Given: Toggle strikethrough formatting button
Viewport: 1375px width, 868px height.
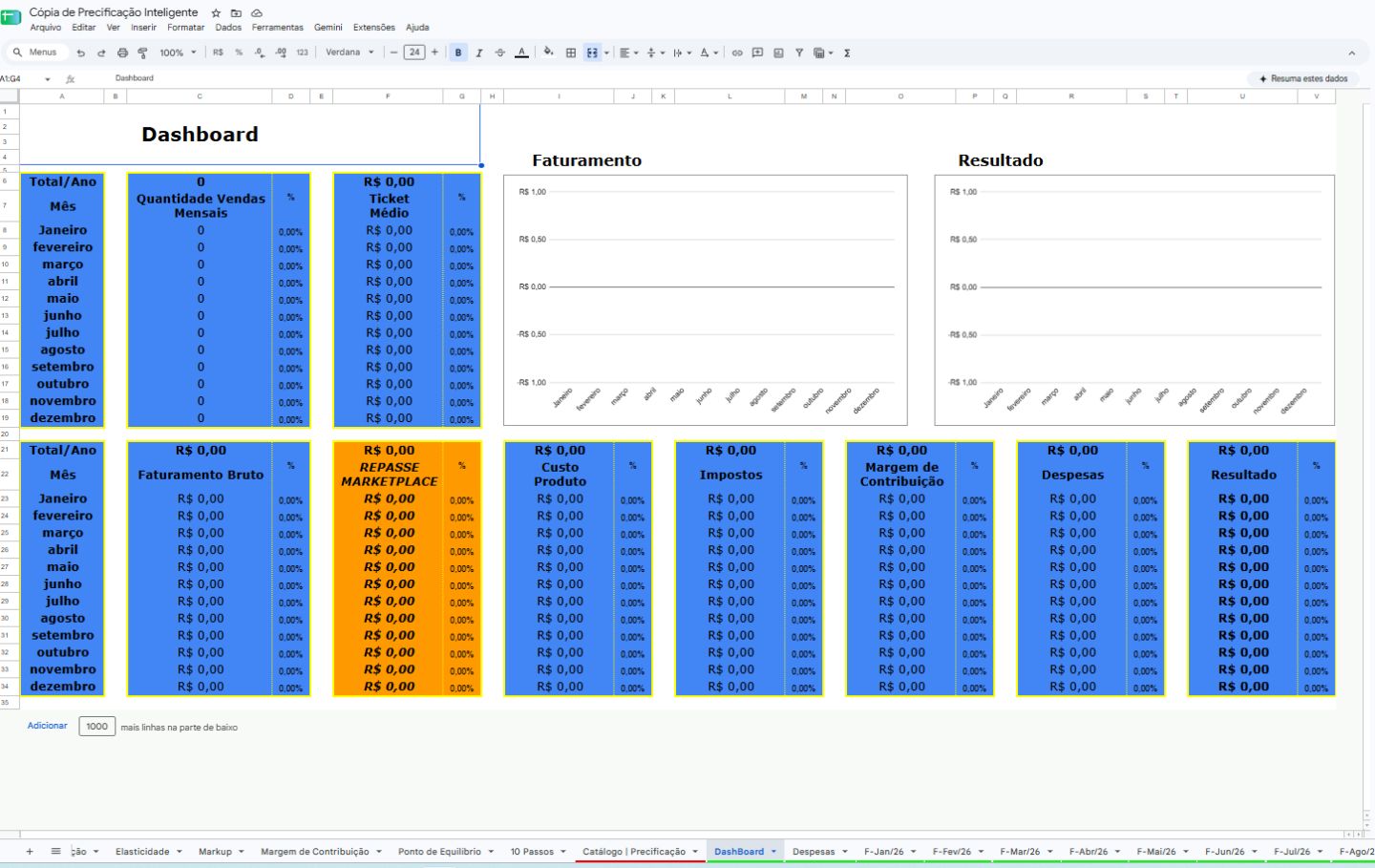Looking at the screenshot, I should click(x=500, y=53).
